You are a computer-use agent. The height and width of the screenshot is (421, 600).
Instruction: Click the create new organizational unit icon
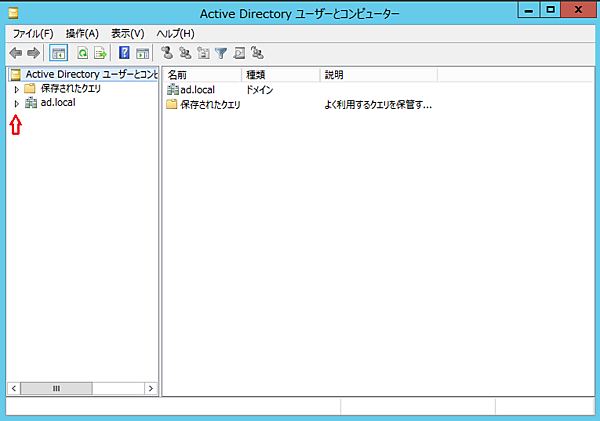tap(203, 53)
